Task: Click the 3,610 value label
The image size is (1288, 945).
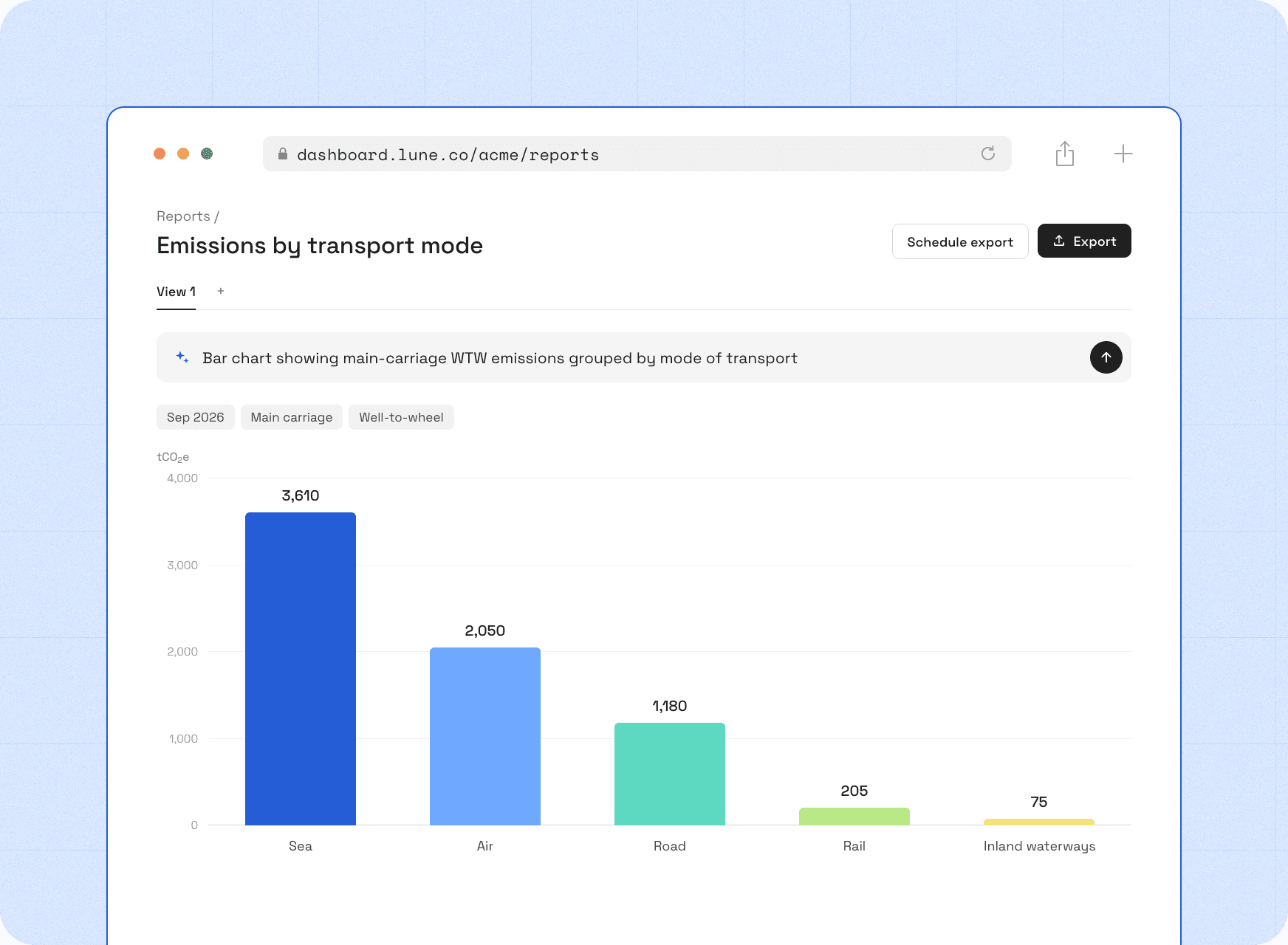Action: pyautogui.click(x=301, y=495)
